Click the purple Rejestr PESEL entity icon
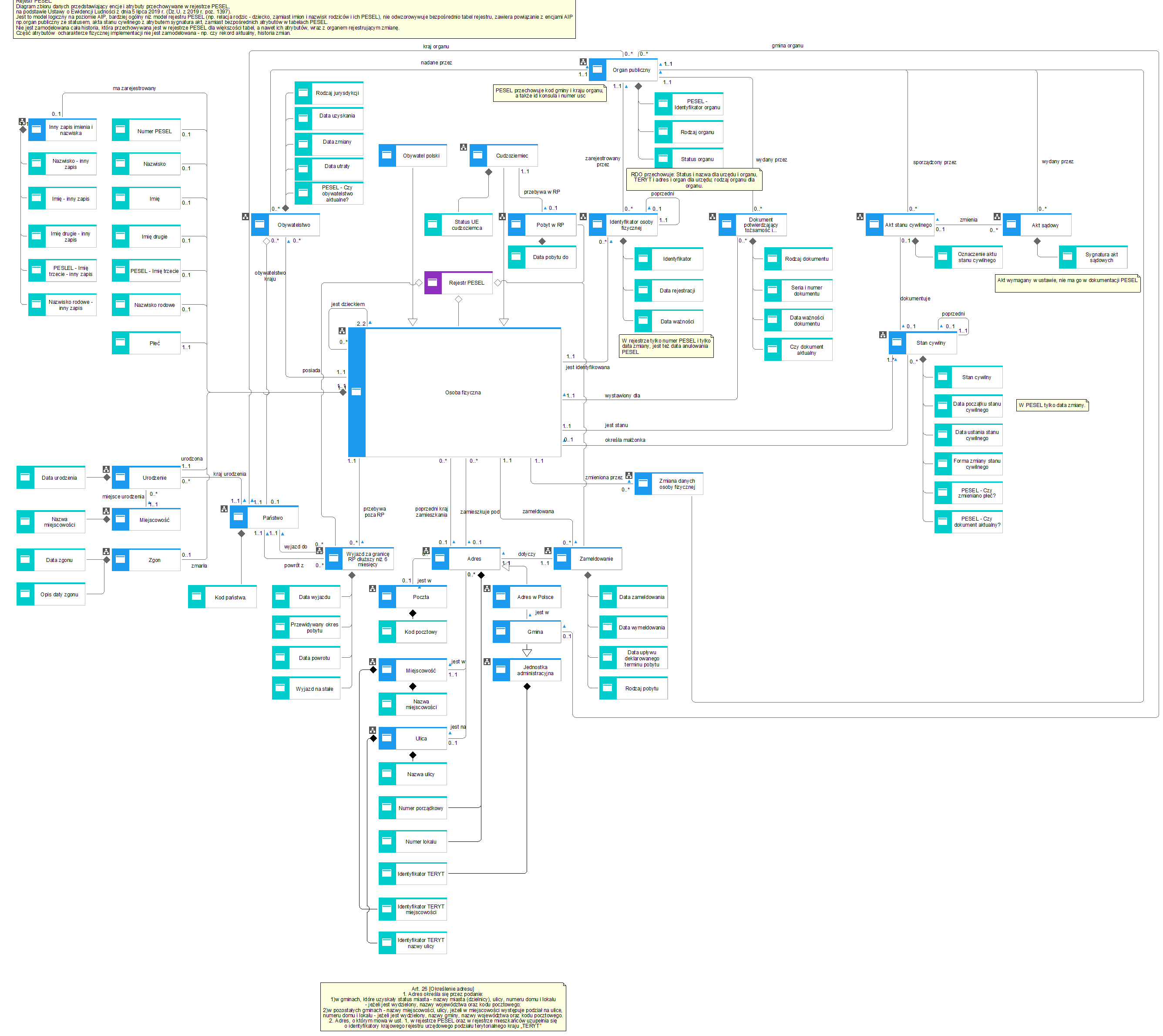The width and height of the screenshot is (1163, 1036). tap(433, 283)
